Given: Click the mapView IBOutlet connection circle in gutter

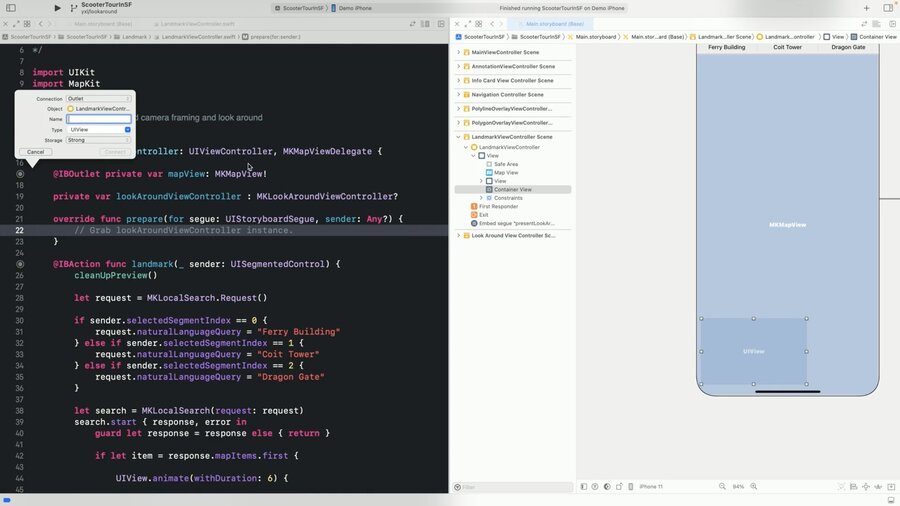Looking at the screenshot, I should 20,174.
